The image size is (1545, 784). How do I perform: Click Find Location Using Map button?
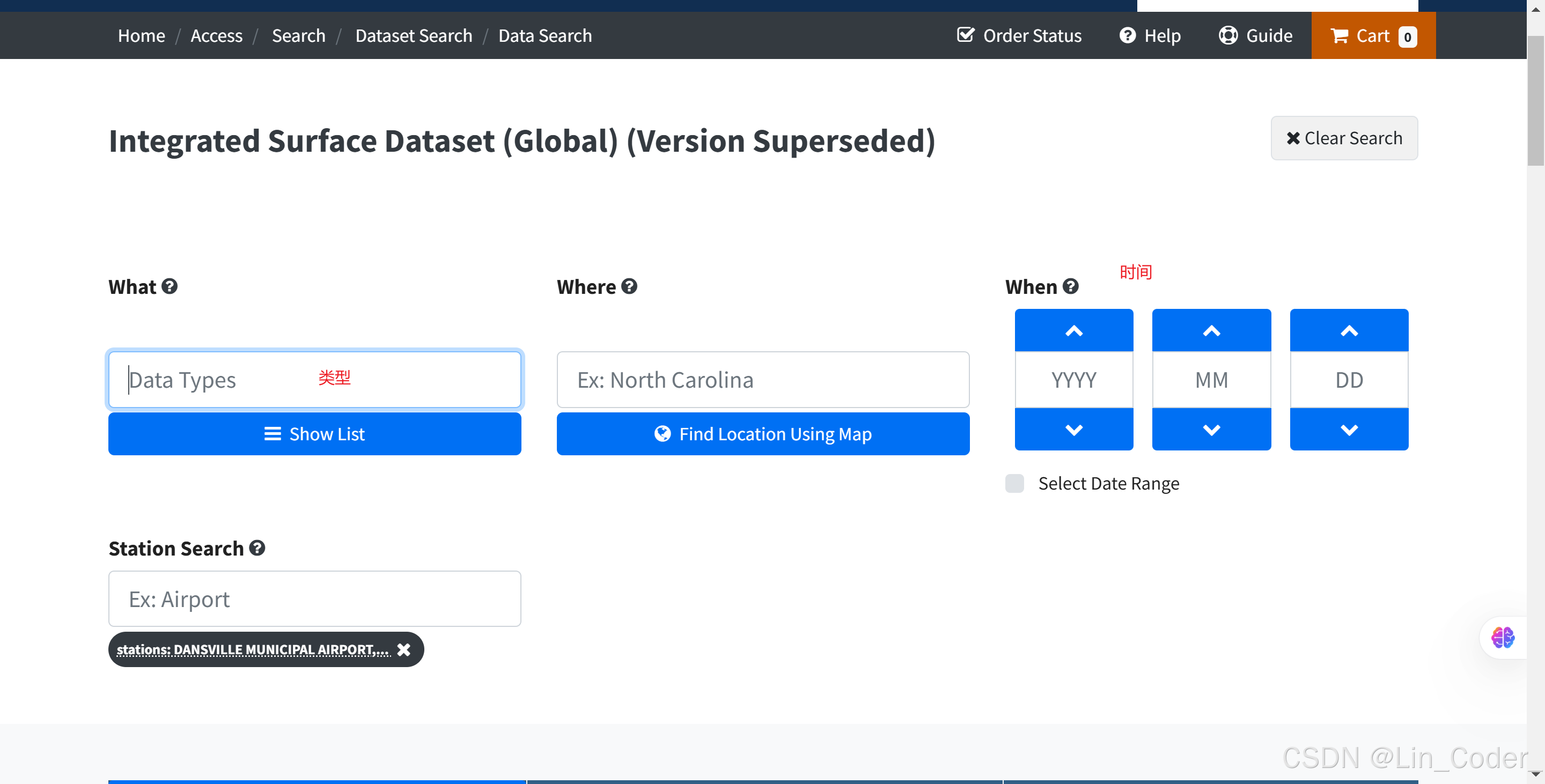763,434
